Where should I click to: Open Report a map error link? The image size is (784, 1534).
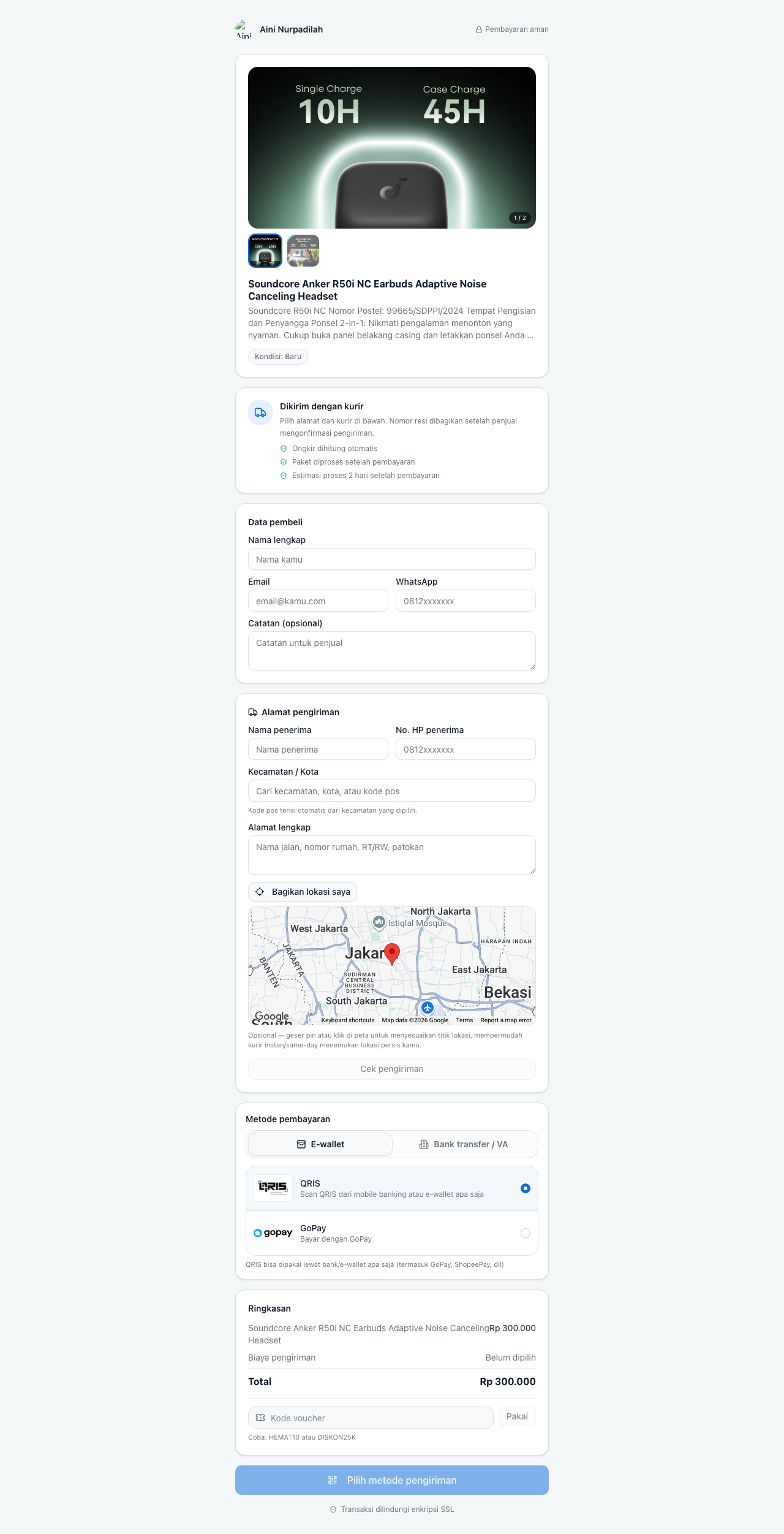pyautogui.click(x=506, y=1020)
